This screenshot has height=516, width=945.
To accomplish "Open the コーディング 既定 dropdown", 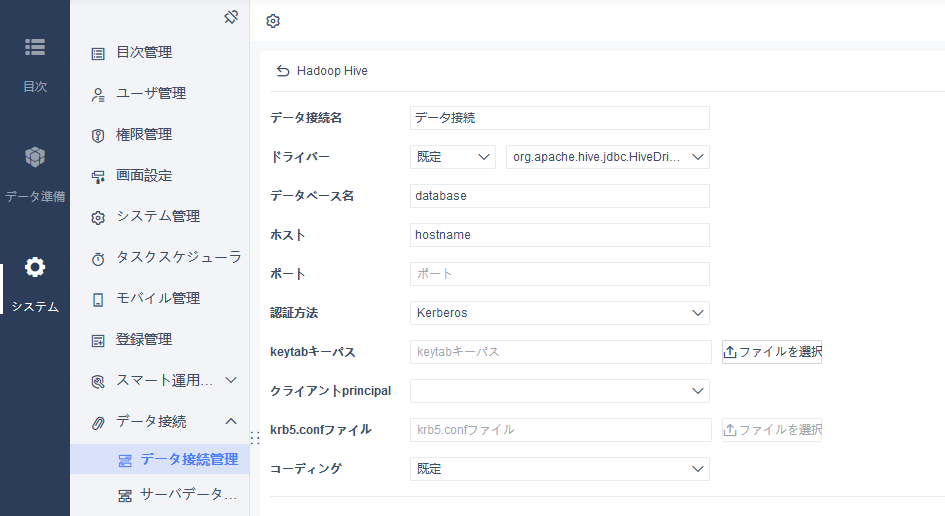I will pyautogui.click(x=559, y=469).
